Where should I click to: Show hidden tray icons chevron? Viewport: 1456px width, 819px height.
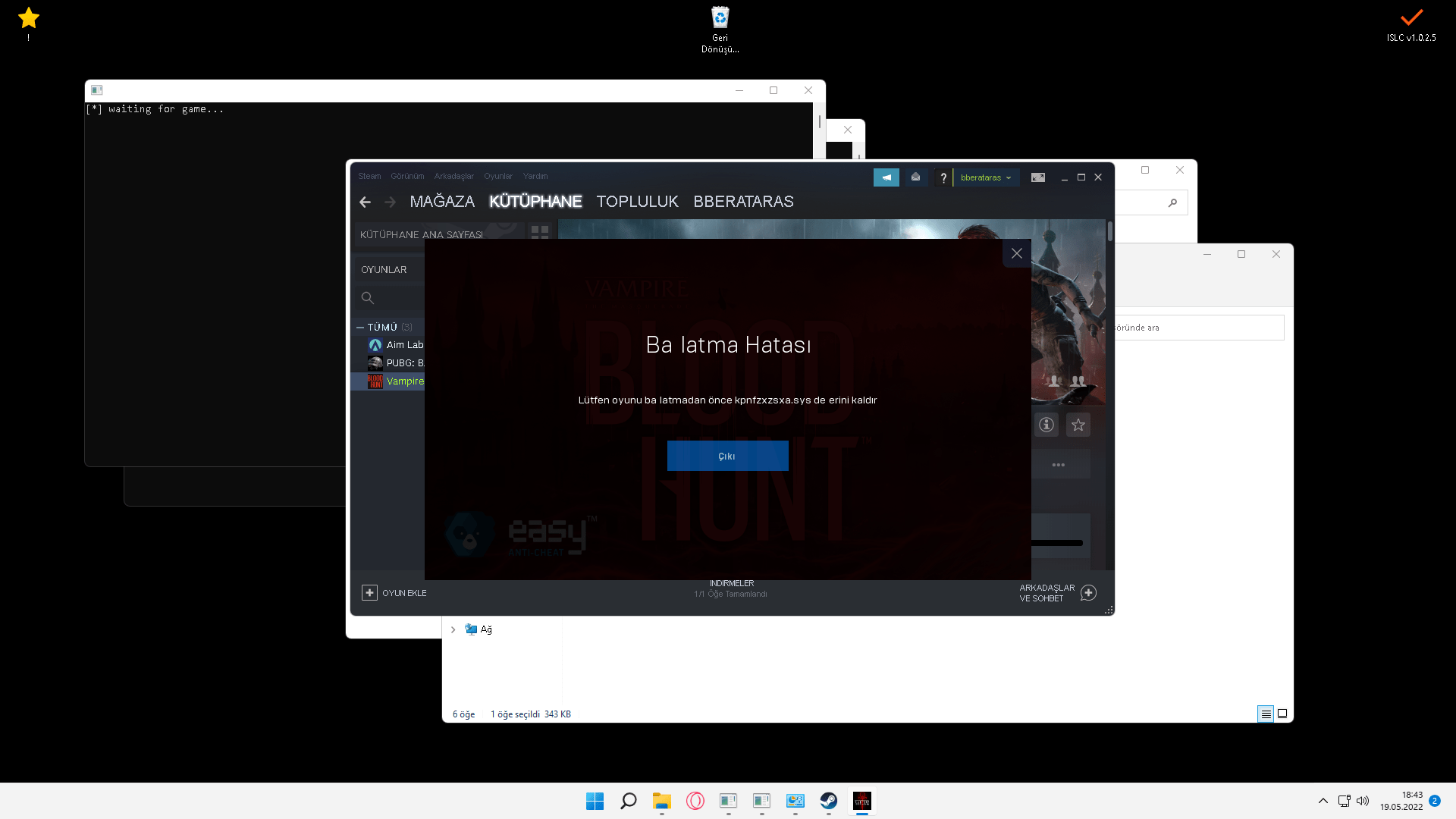[x=1323, y=801]
